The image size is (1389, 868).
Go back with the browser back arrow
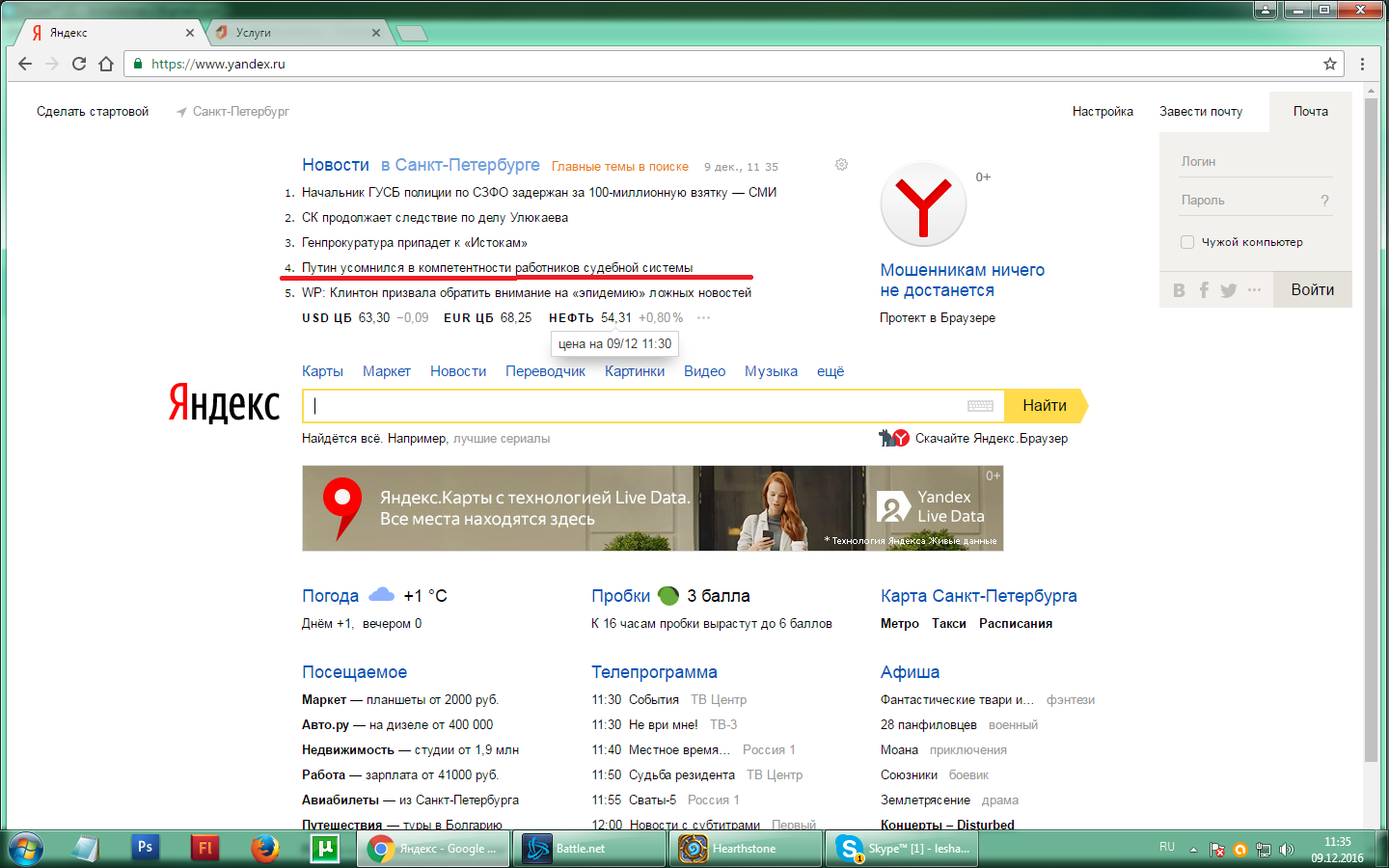point(25,64)
